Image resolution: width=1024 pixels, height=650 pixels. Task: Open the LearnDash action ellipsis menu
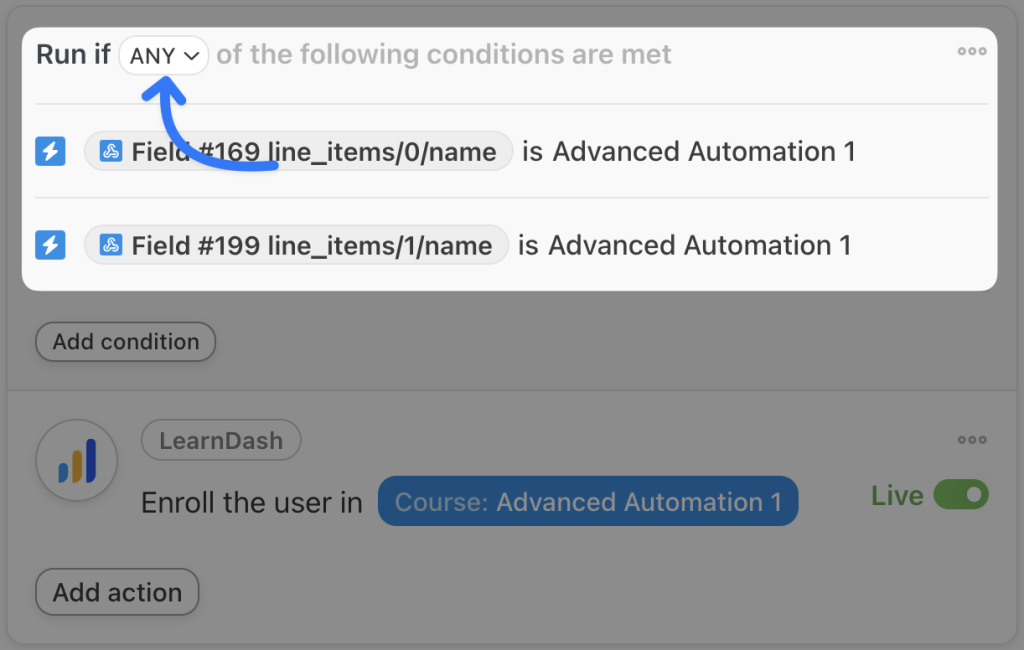point(972,440)
